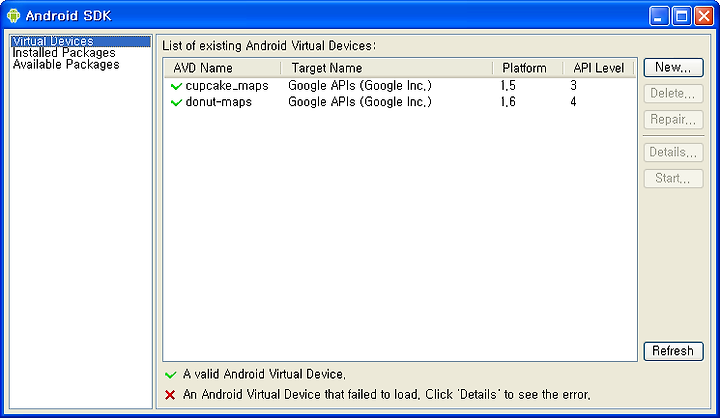720x418 pixels.
Task: Sort by the API Level column header
Action: click(x=598, y=68)
